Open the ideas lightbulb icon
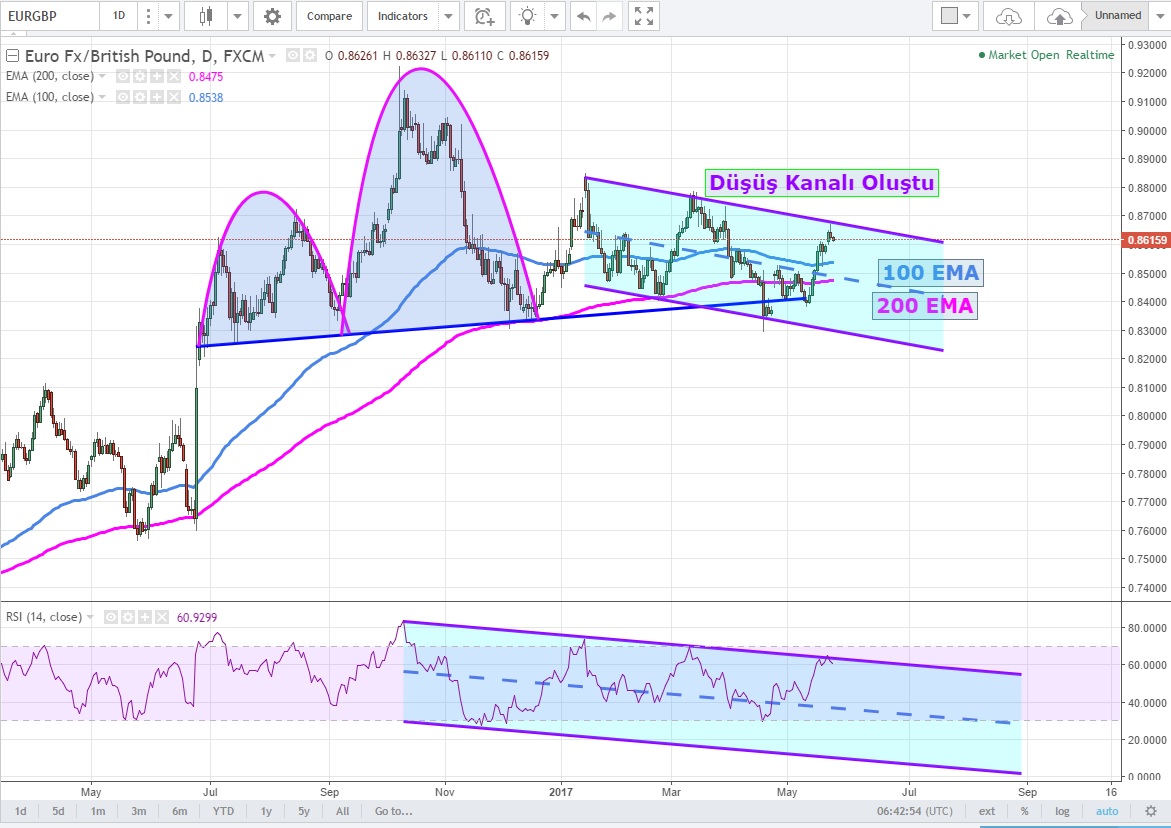The image size is (1171, 828). click(527, 16)
